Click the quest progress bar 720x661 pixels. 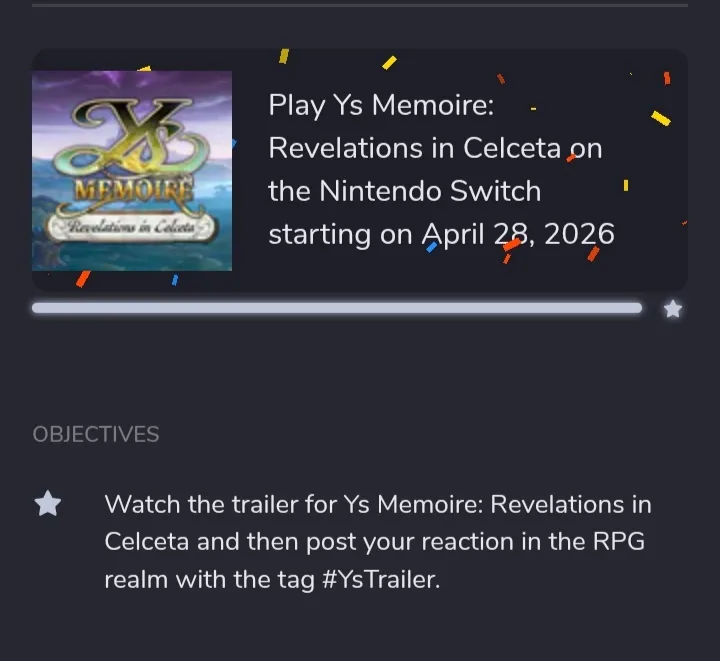336,308
